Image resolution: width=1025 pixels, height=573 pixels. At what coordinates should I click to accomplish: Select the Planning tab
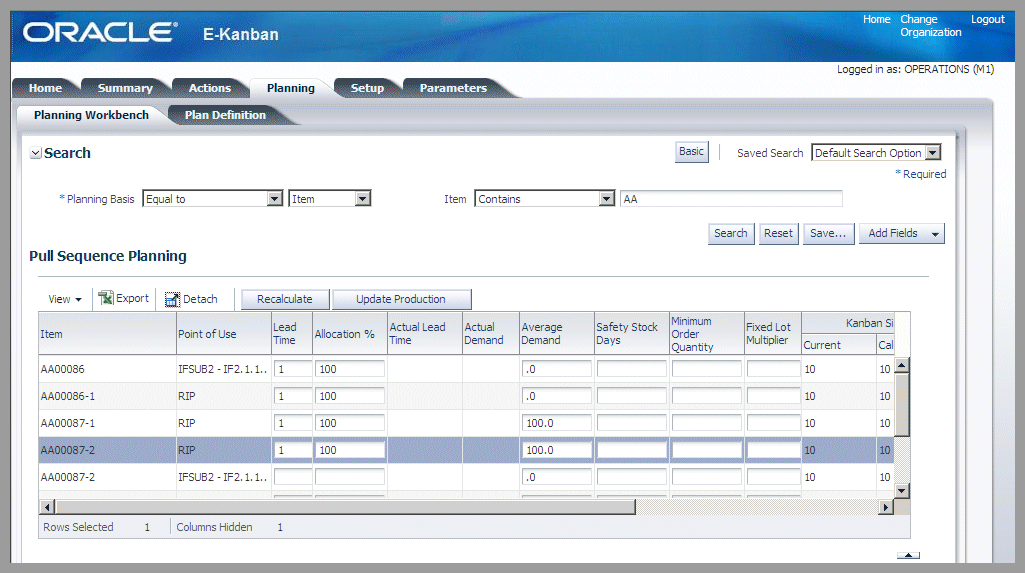pos(290,88)
